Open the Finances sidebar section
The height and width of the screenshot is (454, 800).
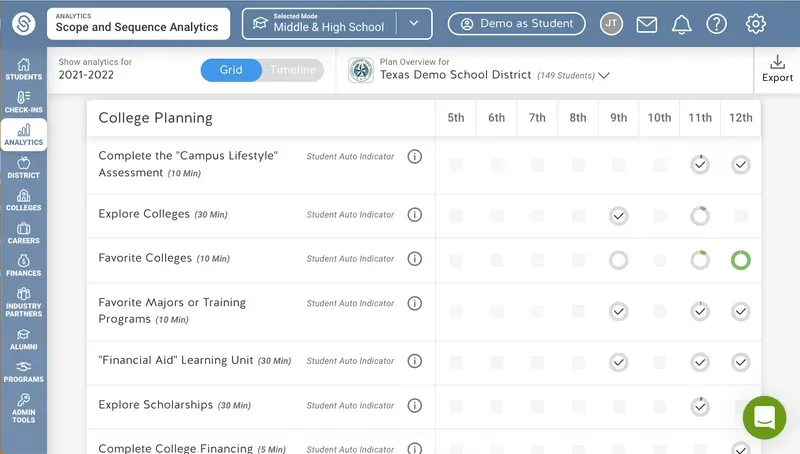coord(23,265)
